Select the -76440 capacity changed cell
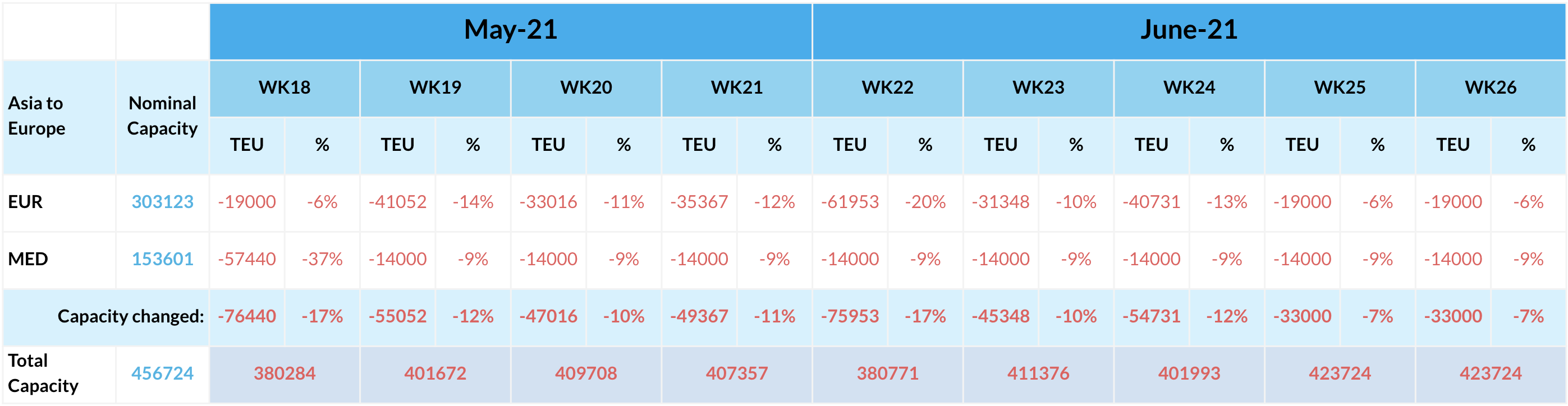Image resolution: width=1568 pixels, height=406 pixels. 246,316
